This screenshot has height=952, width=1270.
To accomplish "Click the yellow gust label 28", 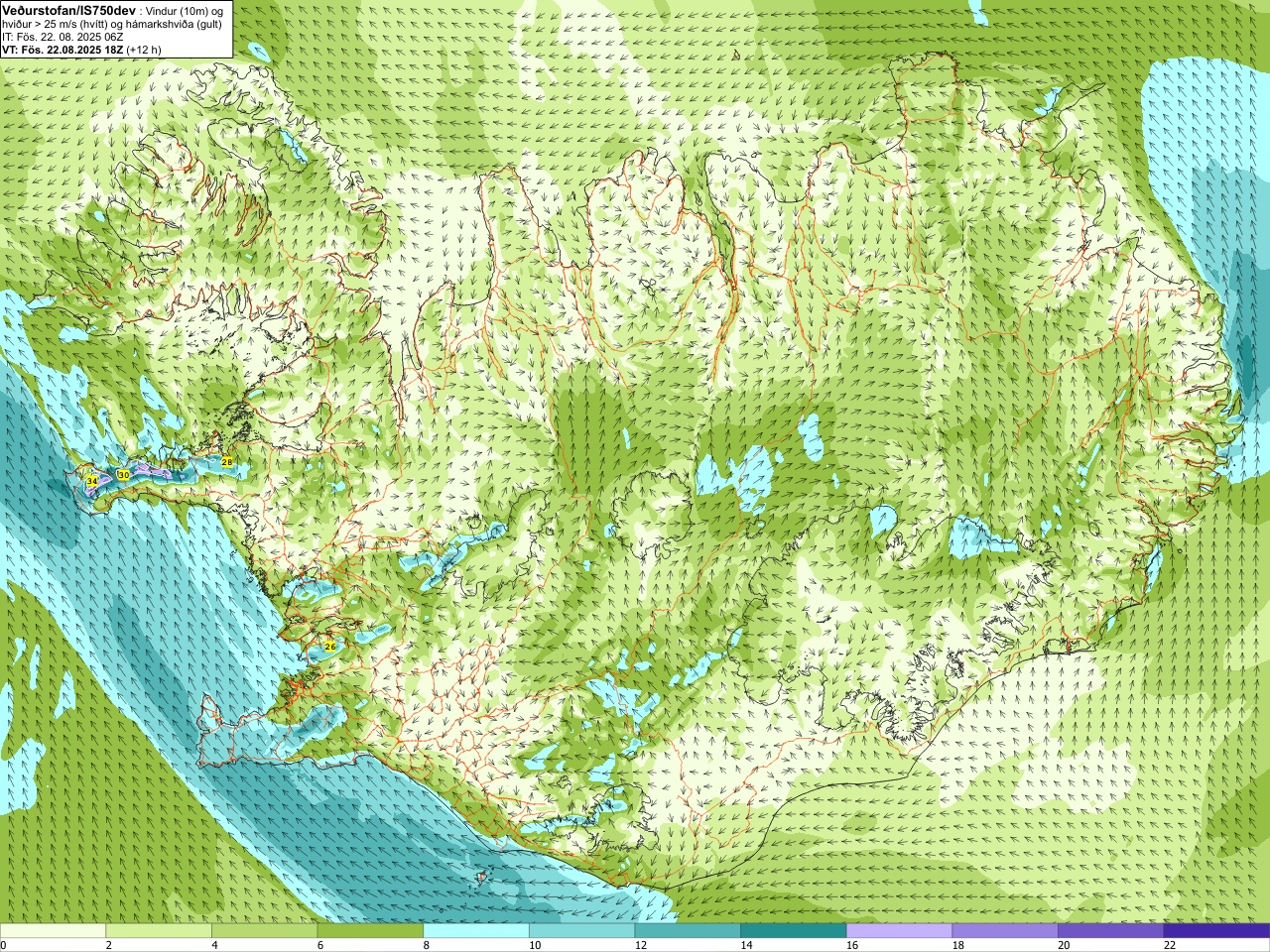I will coord(226,462).
